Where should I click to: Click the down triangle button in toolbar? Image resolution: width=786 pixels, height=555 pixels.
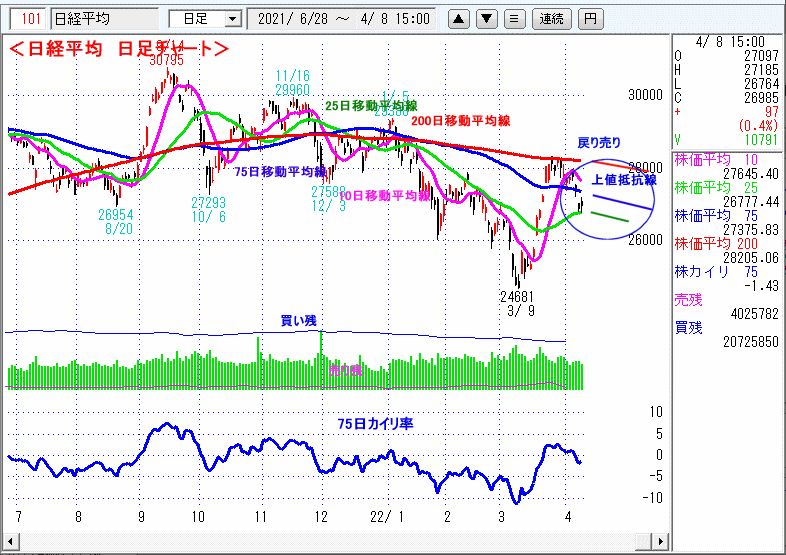pos(485,18)
